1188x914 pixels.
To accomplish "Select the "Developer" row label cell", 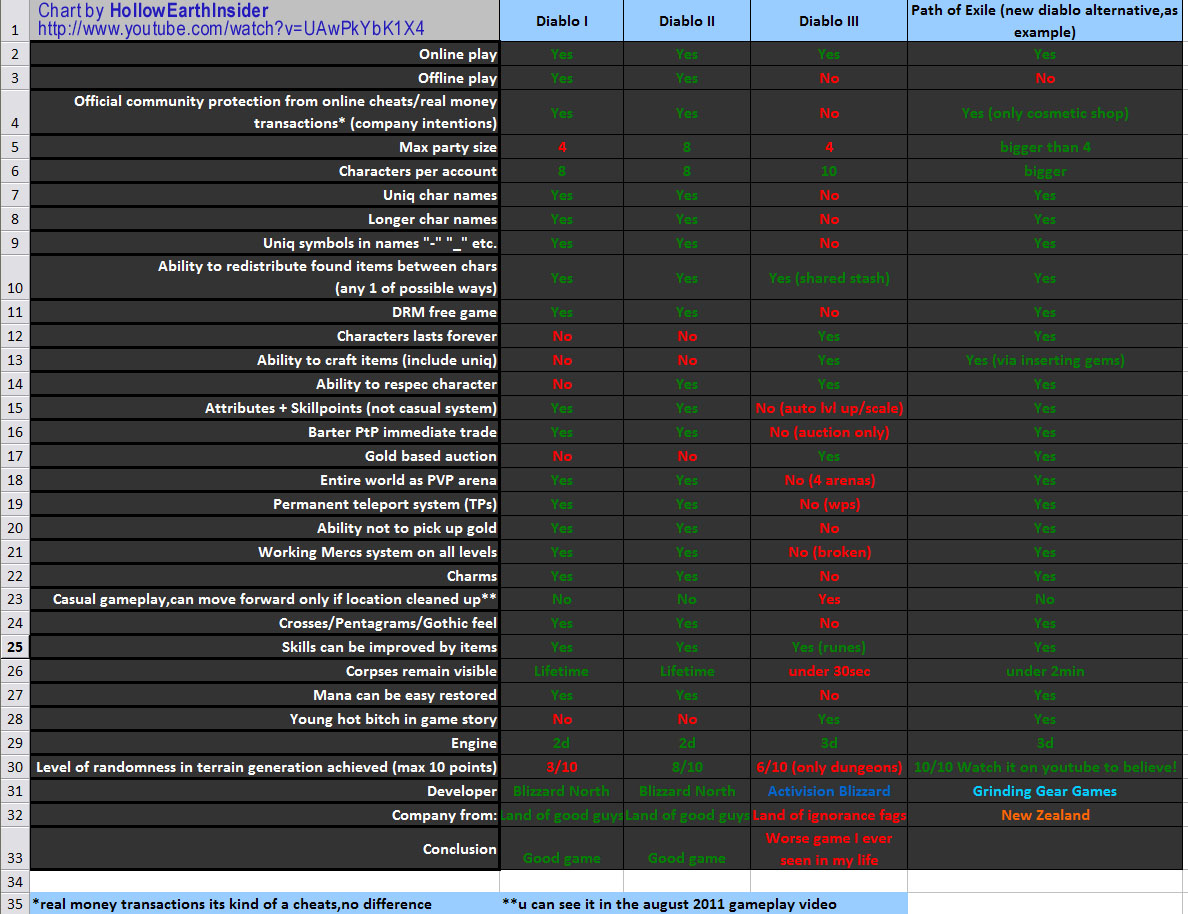I will [264, 791].
